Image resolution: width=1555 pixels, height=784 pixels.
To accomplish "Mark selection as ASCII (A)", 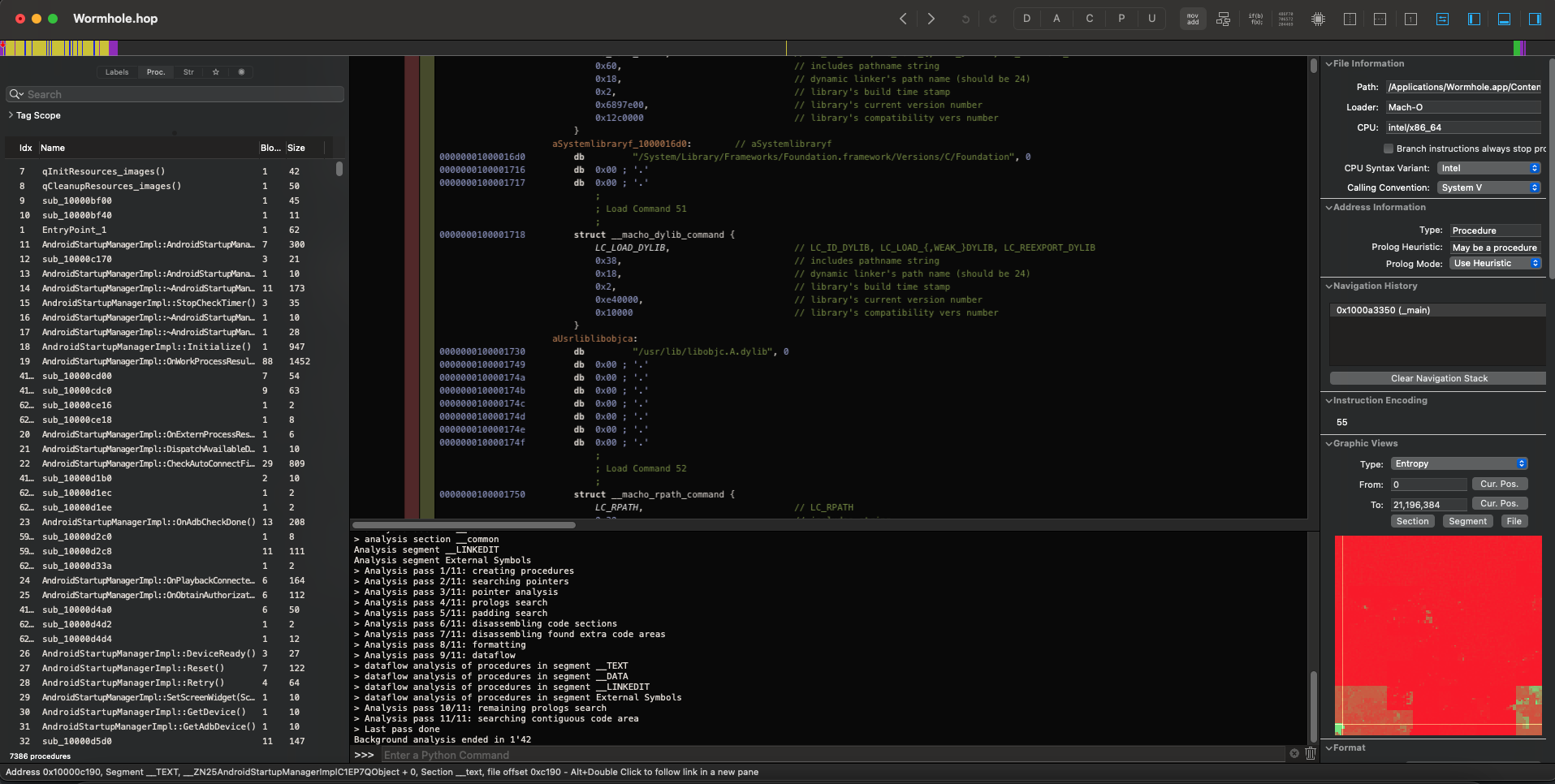I will (1056, 19).
